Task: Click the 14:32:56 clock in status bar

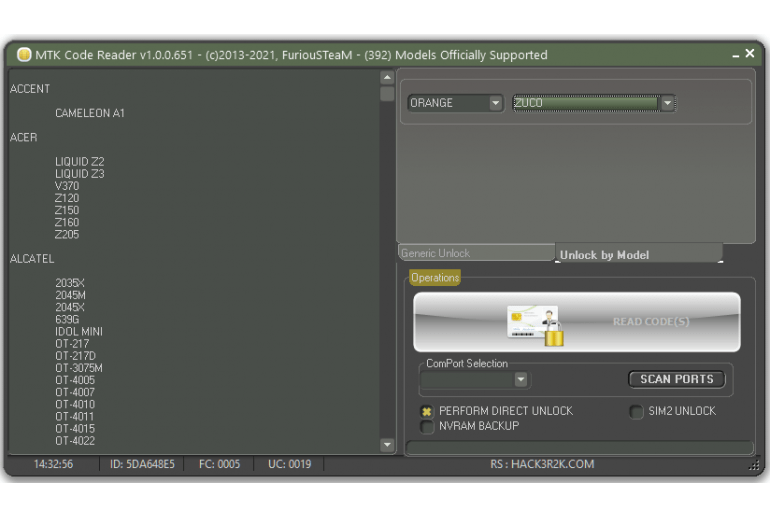Action: coord(54,464)
